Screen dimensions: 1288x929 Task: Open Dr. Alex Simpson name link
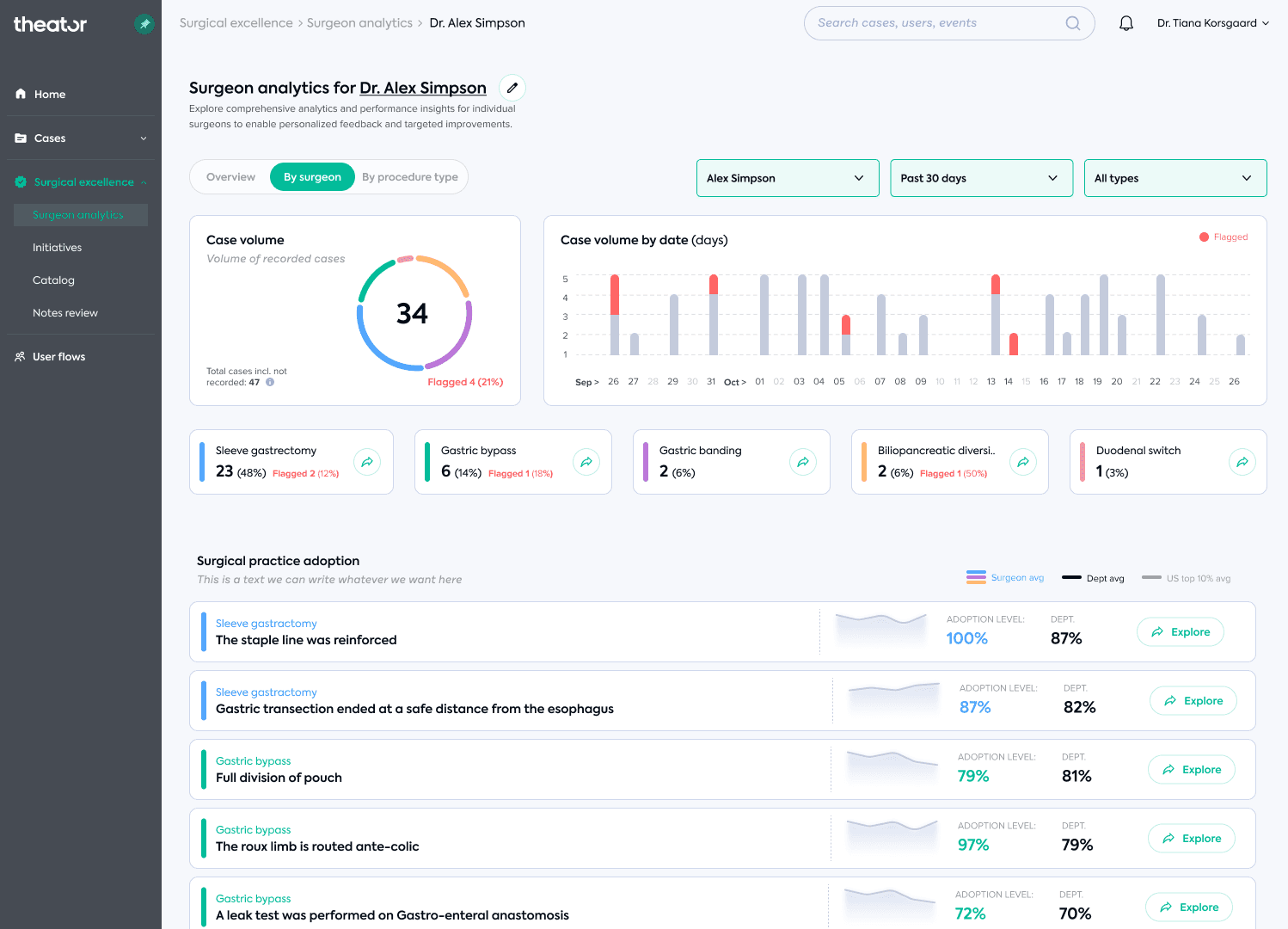pos(423,88)
